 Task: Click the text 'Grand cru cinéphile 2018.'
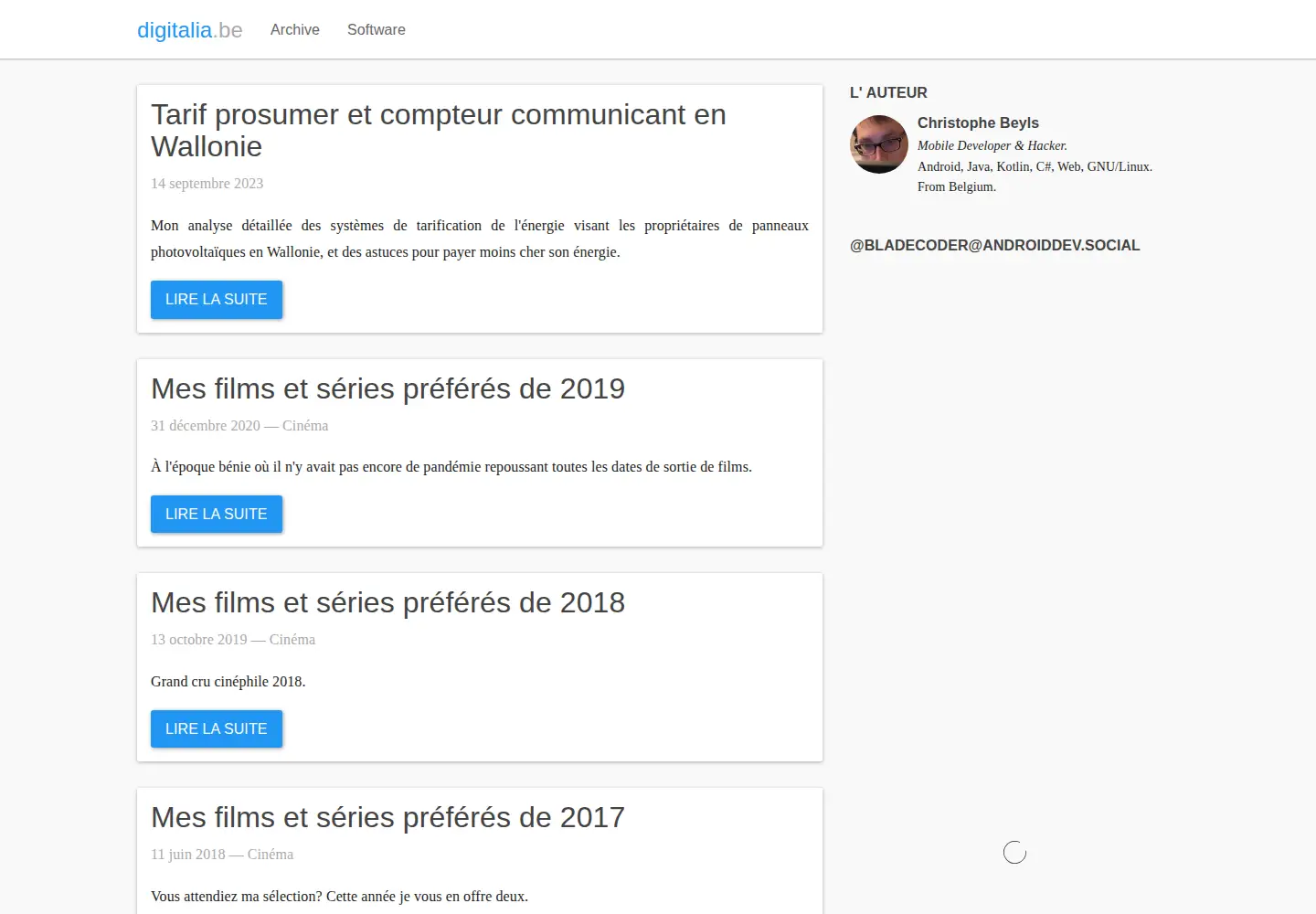pyautogui.click(x=228, y=682)
